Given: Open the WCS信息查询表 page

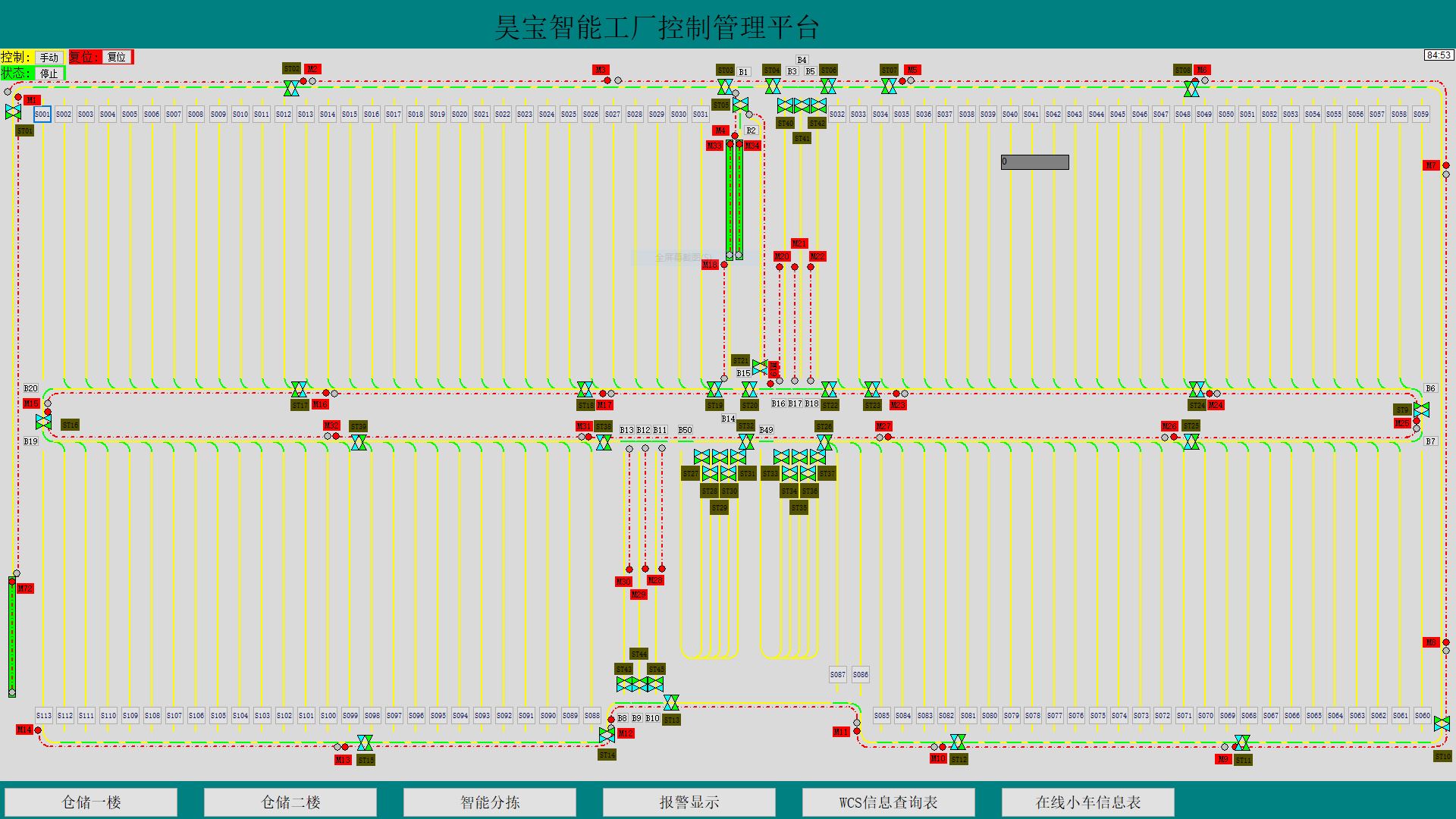Looking at the screenshot, I should point(888,802).
